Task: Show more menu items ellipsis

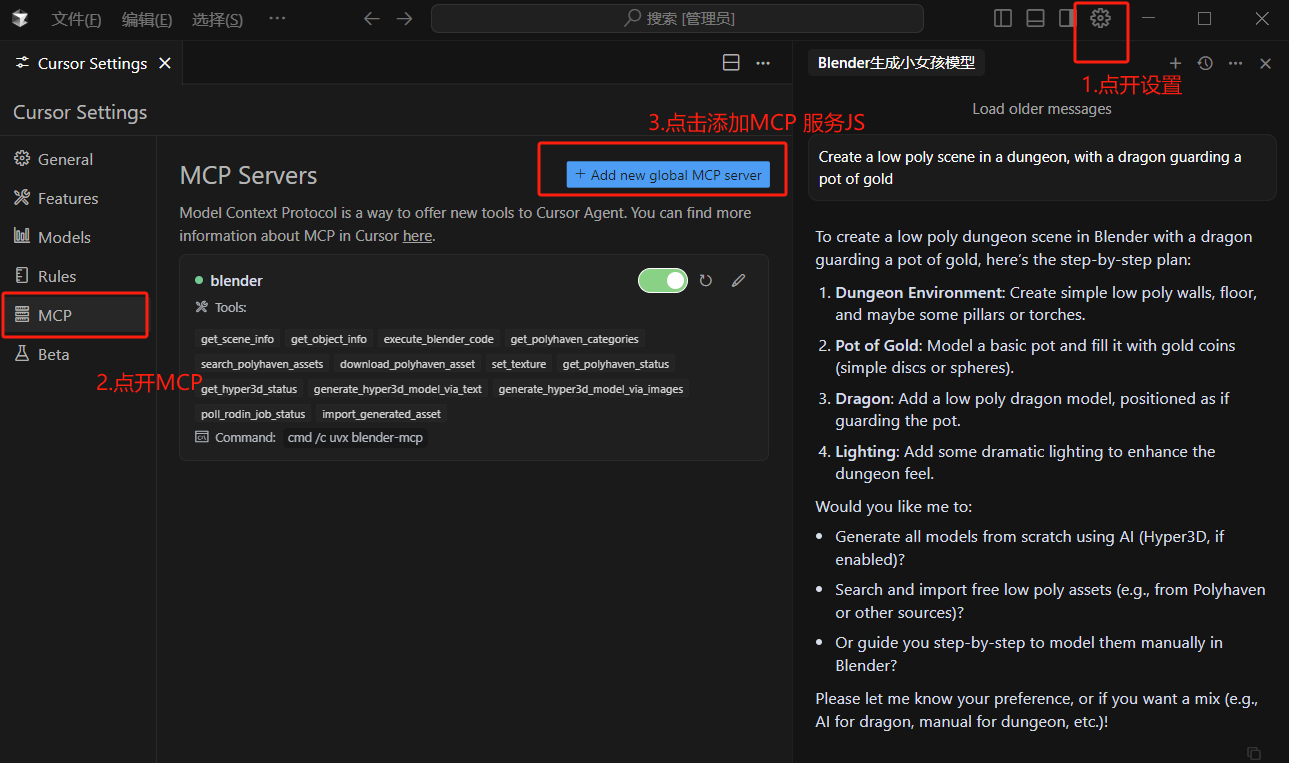Action: click(x=277, y=18)
